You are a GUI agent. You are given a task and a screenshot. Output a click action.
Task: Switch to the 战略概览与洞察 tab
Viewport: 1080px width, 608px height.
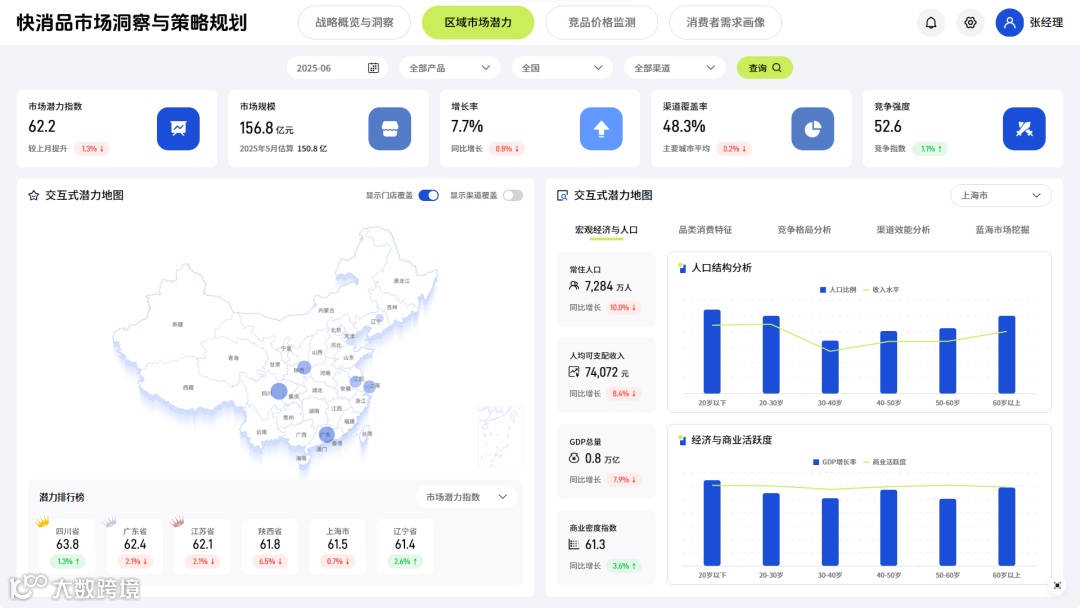(x=354, y=23)
